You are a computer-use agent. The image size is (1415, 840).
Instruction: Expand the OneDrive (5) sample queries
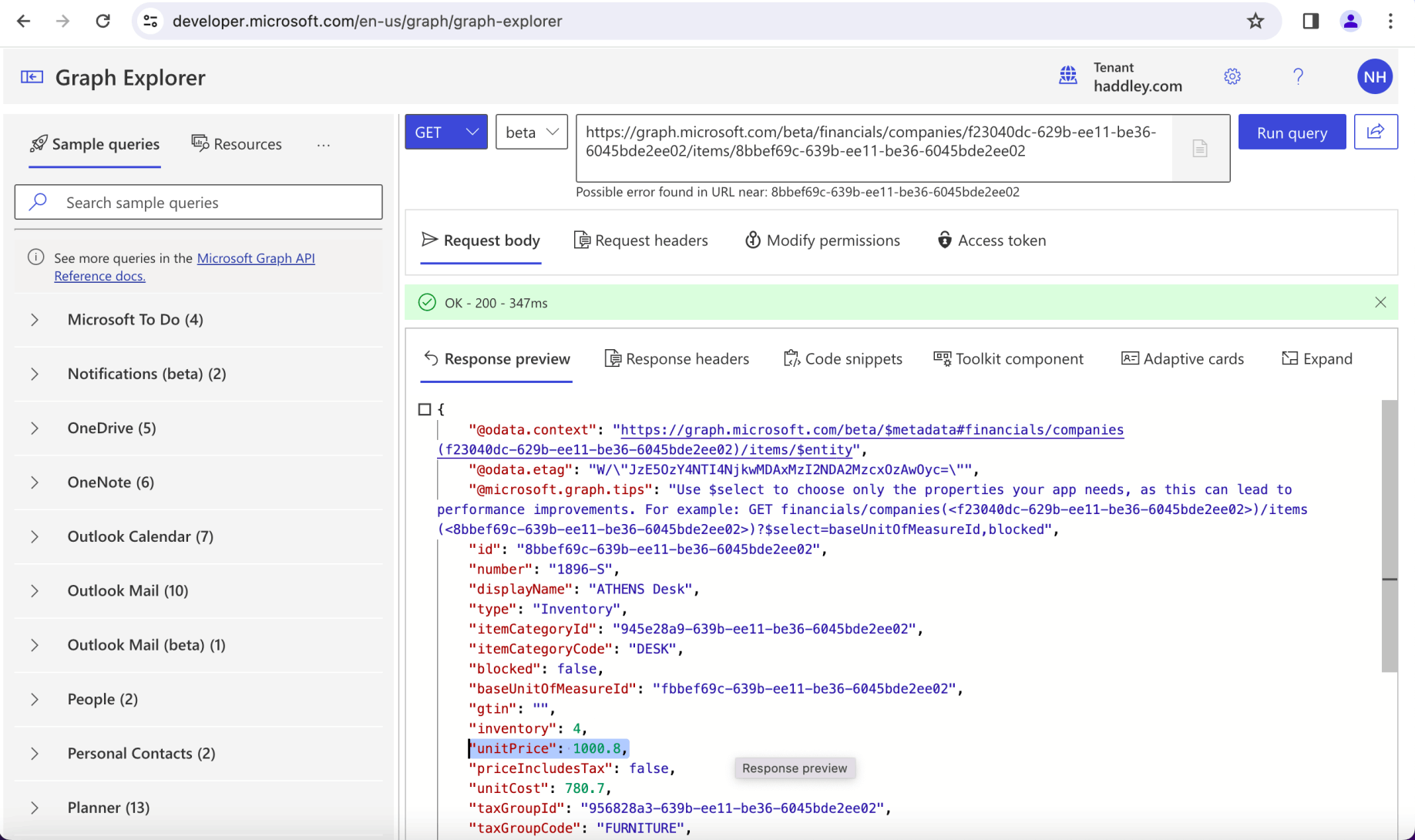[x=112, y=428]
